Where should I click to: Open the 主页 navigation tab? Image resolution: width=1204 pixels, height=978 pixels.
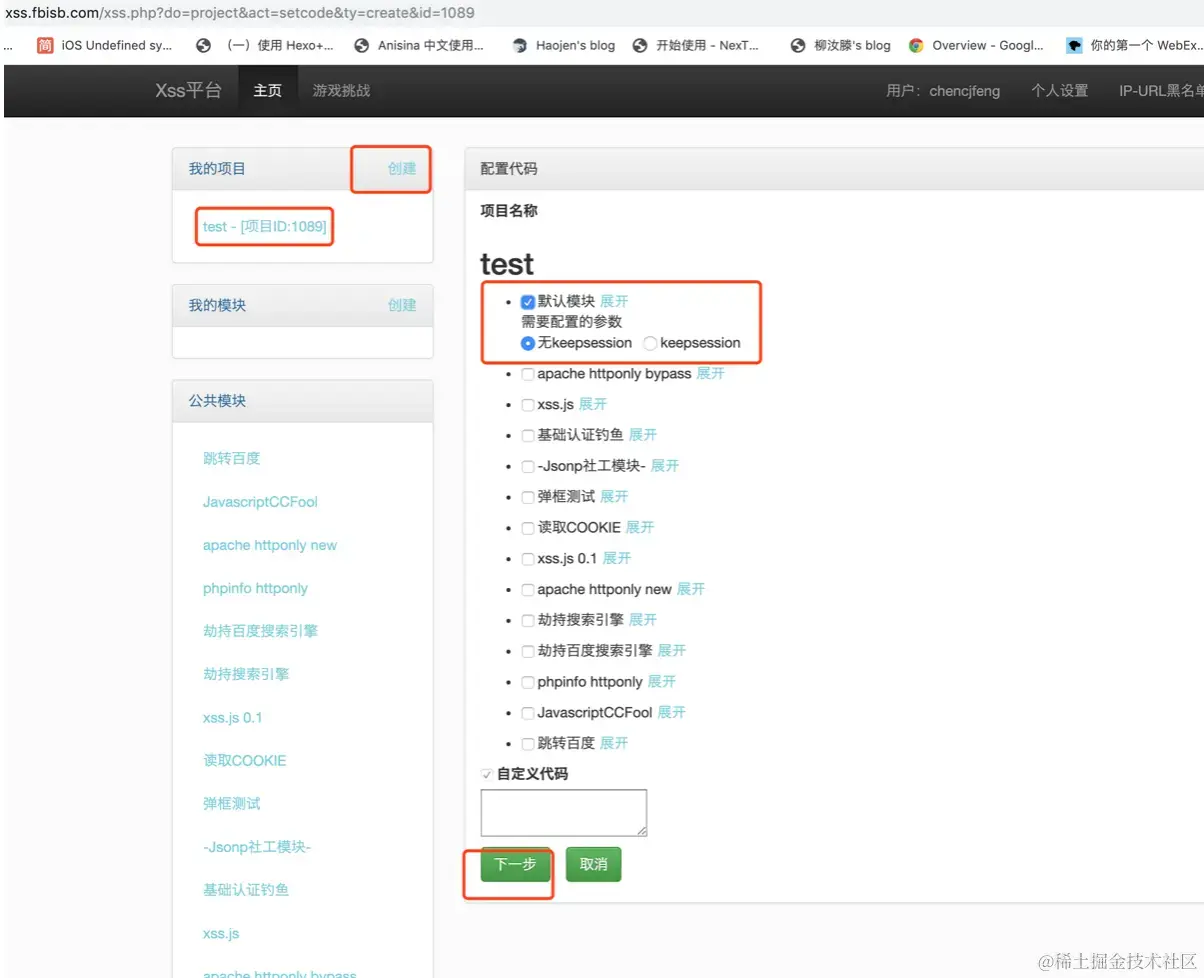click(x=268, y=91)
